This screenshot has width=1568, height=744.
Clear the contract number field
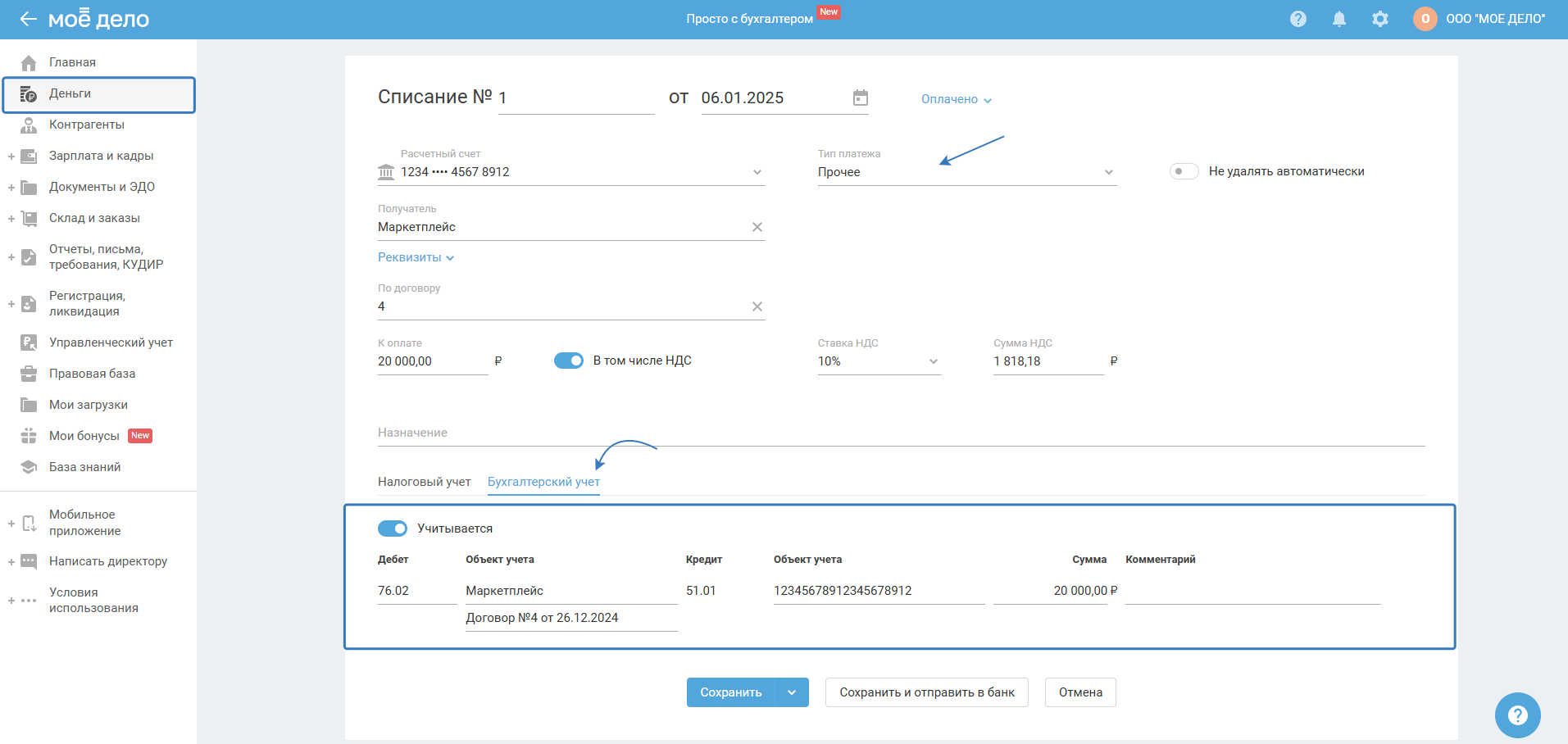pyautogui.click(x=757, y=306)
